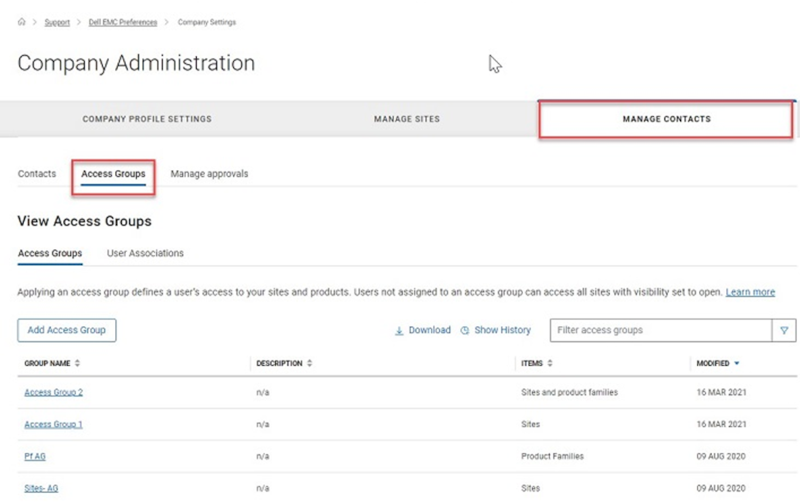Click the filter funnel icon
800x504 pixels.
[783, 330]
